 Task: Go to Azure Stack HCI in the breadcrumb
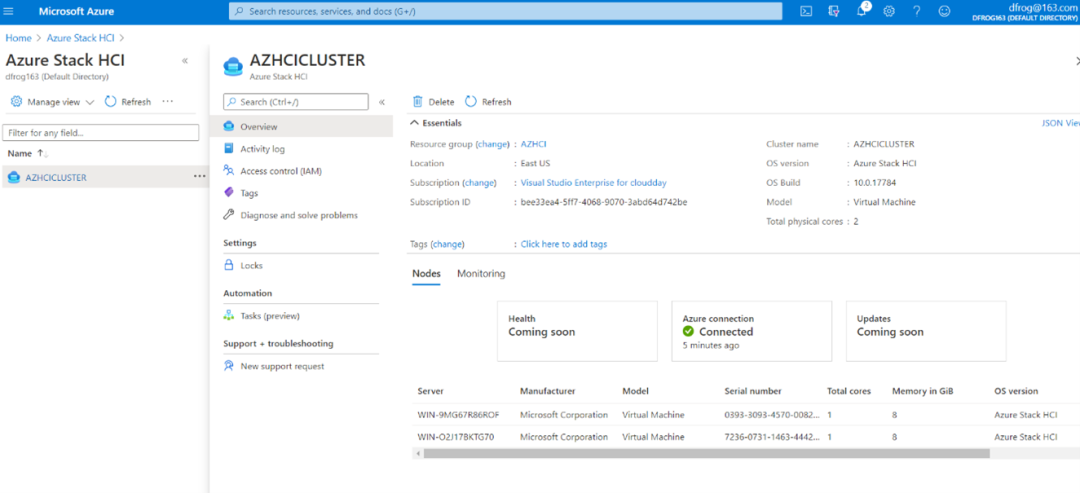[x=81, y=37]
